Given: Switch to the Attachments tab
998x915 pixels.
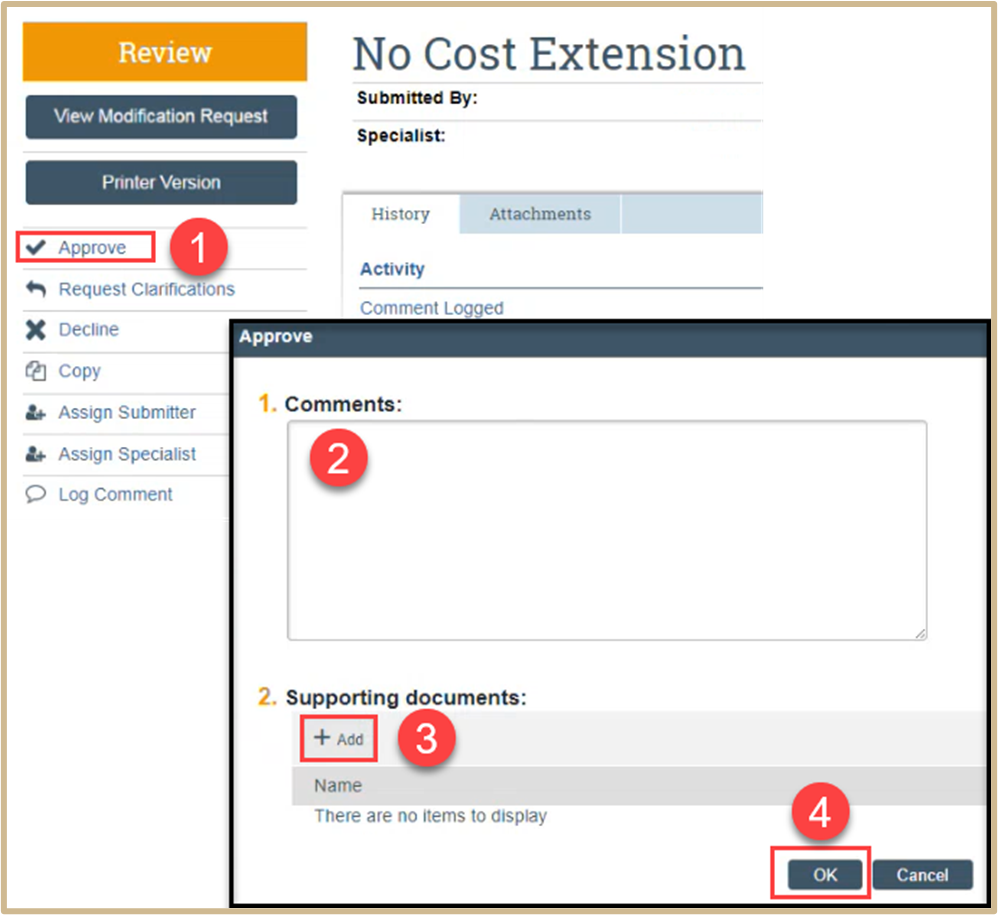Looking at the screenshot, I should [x=540, y=214].
